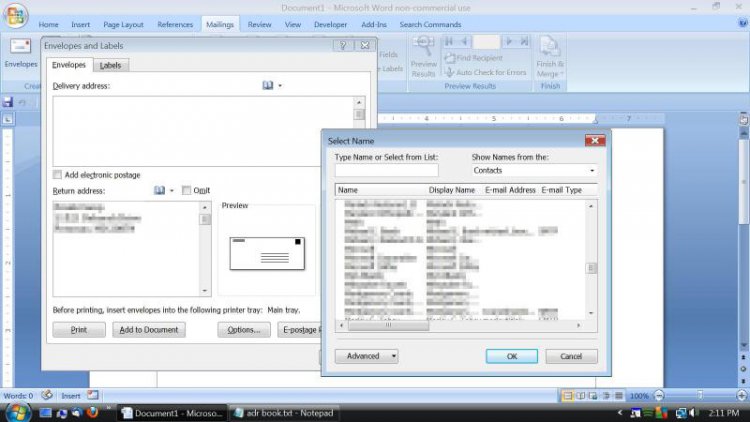Click inside the Delivery address text box
The image size is (750, 422).
tap(203, 131)
